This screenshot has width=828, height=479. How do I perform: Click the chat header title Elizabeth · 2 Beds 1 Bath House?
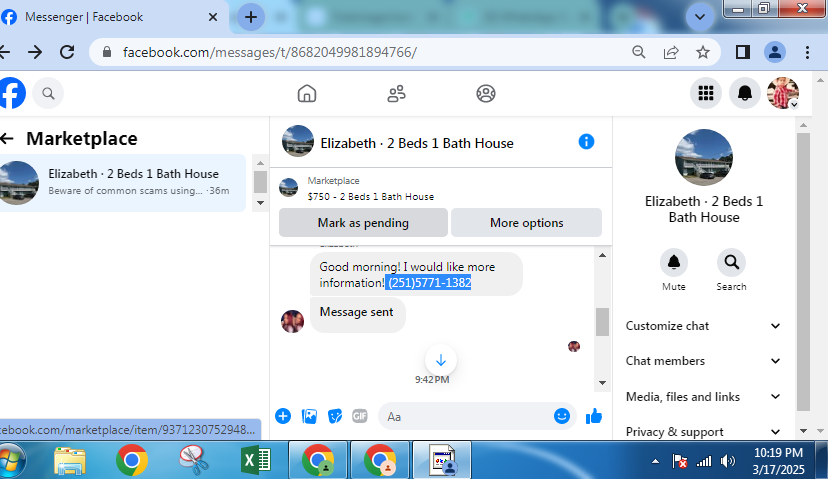(417, 143)
